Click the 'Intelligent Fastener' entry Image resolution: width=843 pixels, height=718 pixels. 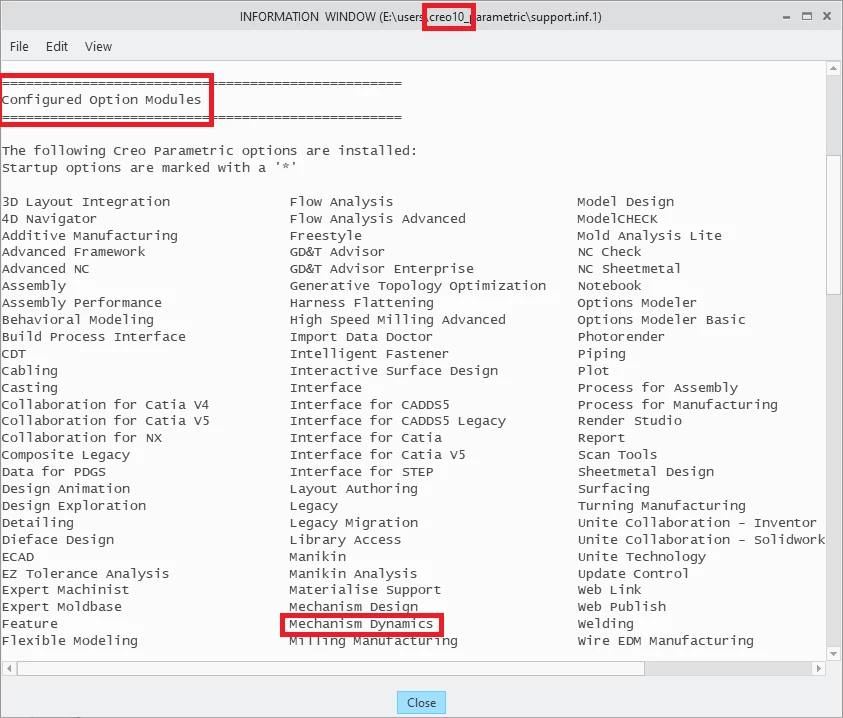click(369, 354)
